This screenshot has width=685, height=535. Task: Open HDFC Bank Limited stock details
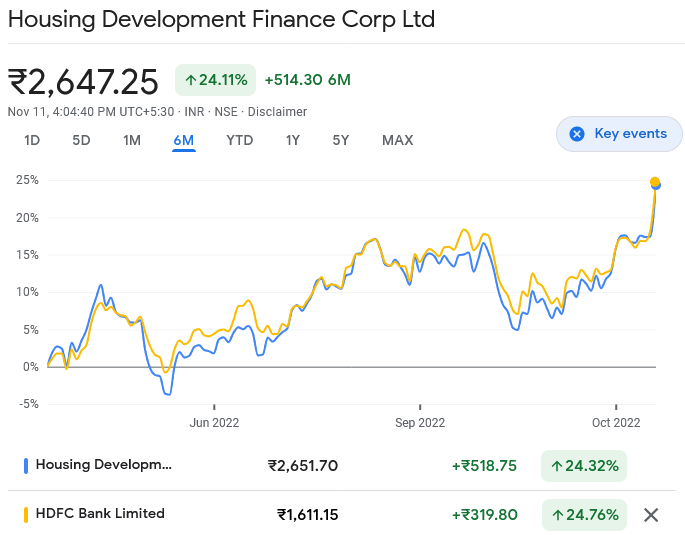tap(100, 514)
